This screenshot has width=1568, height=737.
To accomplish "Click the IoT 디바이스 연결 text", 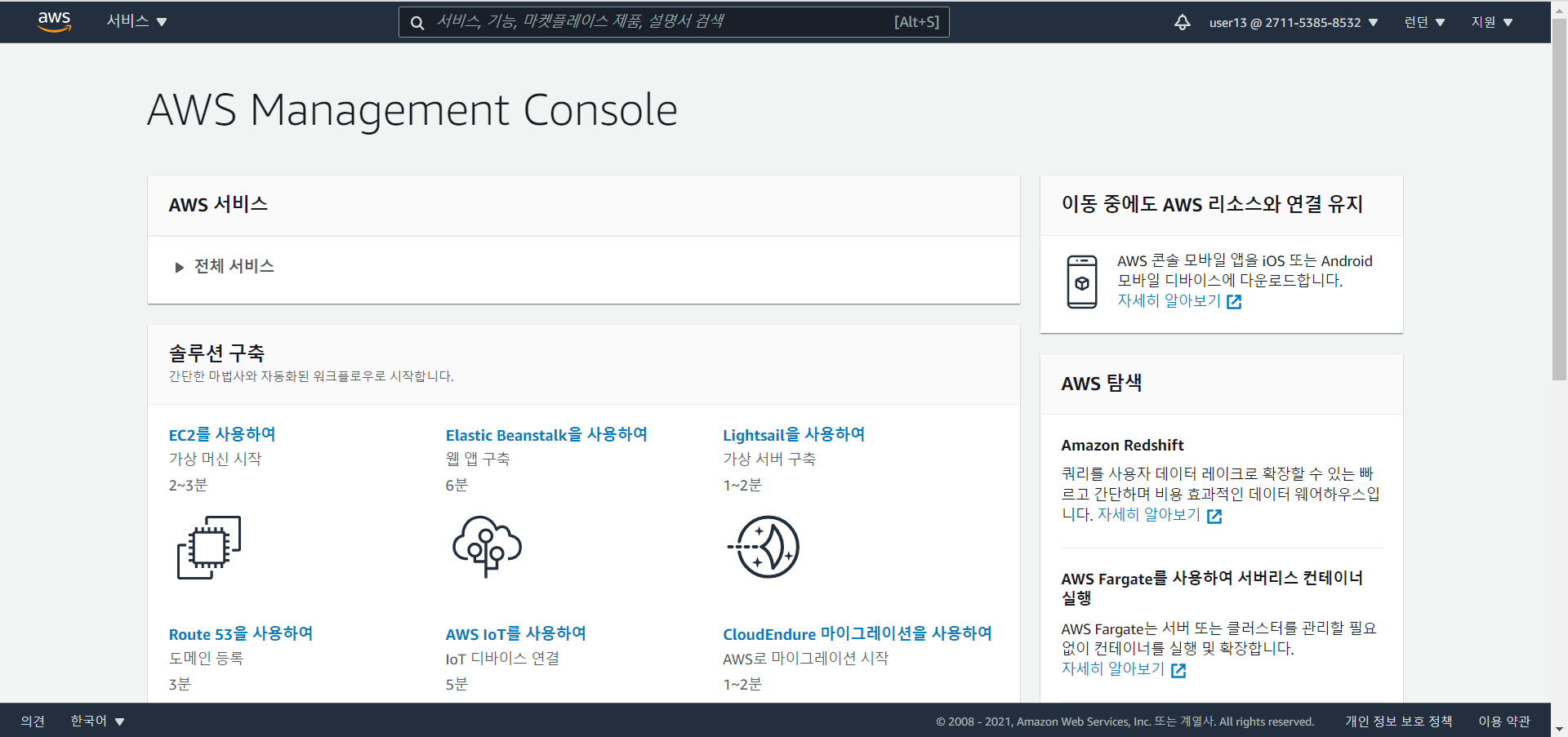I will (x=502, y=658).
